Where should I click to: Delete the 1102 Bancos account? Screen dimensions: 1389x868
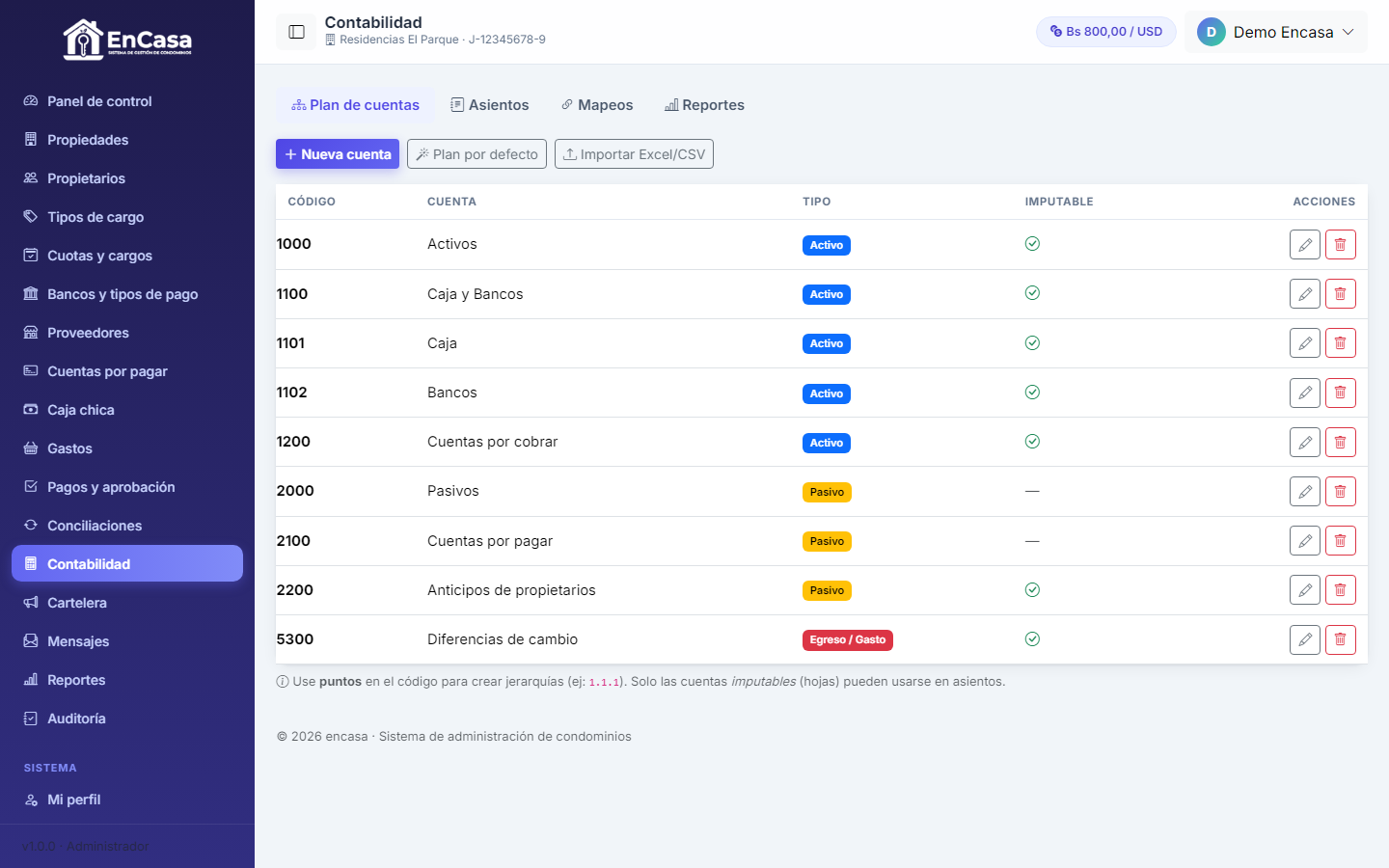[x=1341, y=393]
